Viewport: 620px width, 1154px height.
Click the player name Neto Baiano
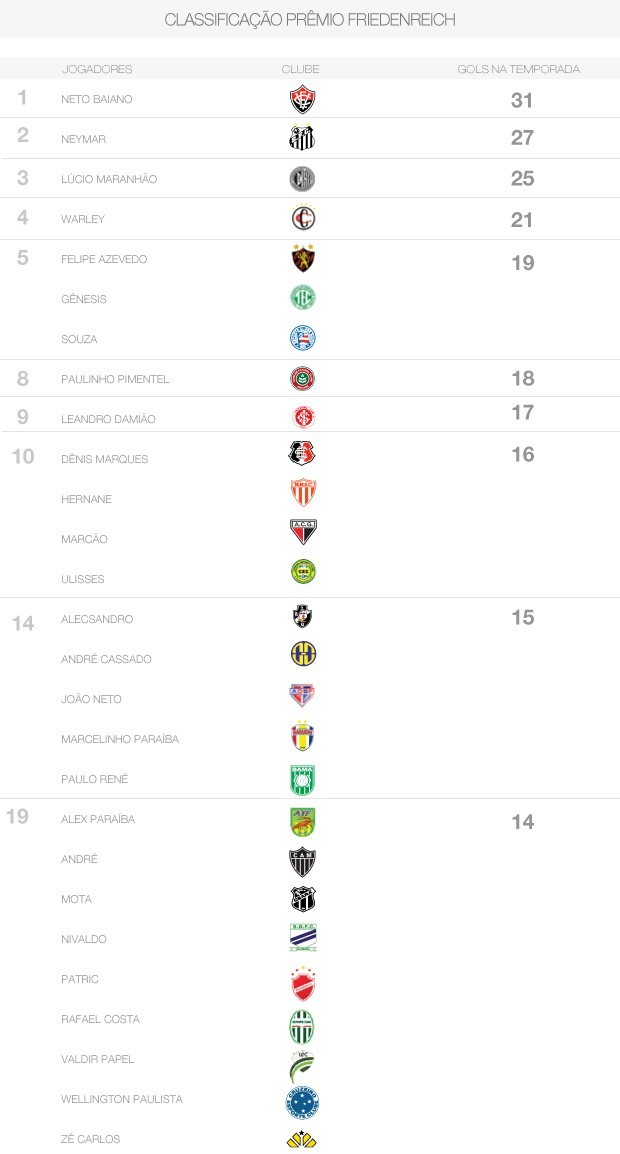point(96,99)
